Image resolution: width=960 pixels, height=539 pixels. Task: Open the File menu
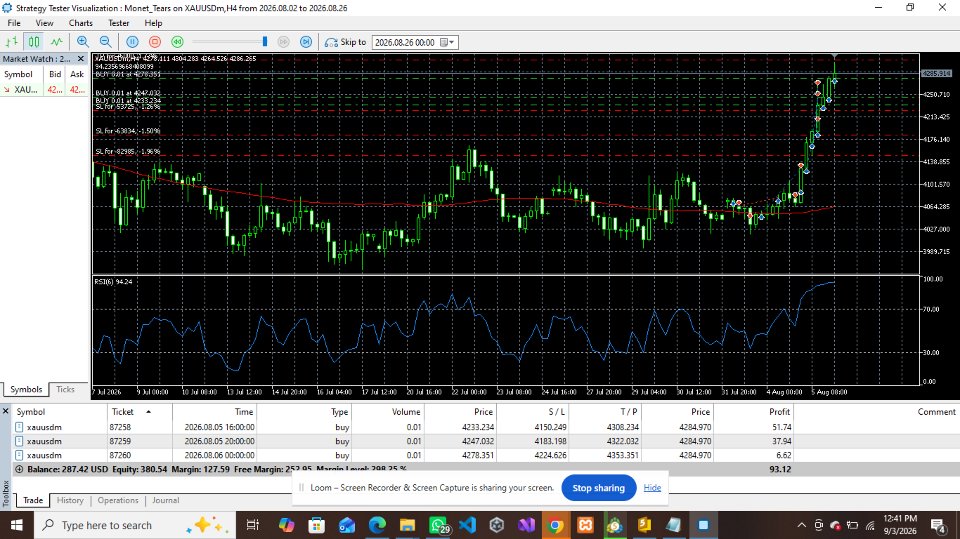pos(13,23)
